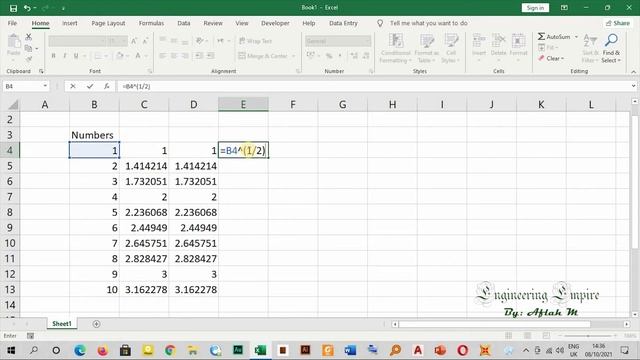
Task: Open Conditional Formatting menu
Action: pos(395,49)
